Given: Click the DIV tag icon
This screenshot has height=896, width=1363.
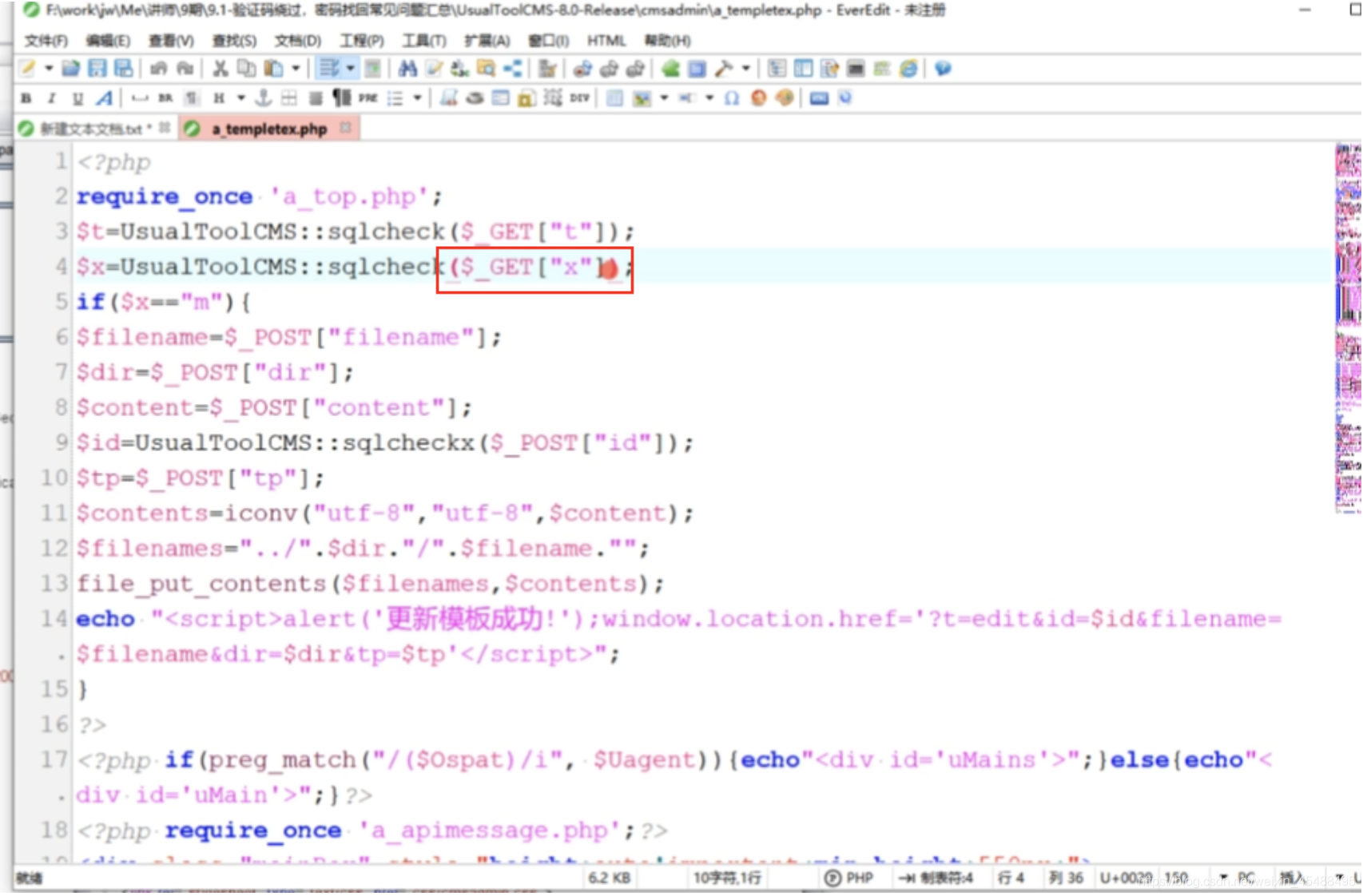Looking at the screenshot, I should click(x=580, y=98).
